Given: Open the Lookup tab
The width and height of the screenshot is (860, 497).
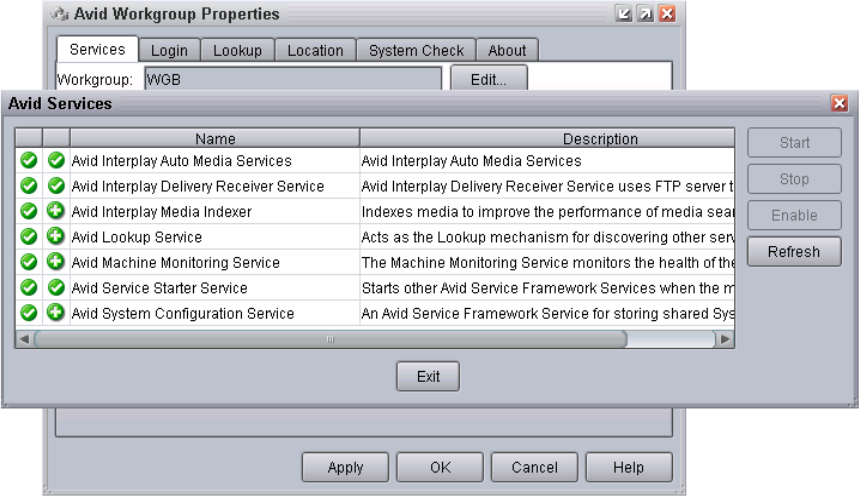Looking at the screenshot, I should pyautogui.click(x=237, y=50).
